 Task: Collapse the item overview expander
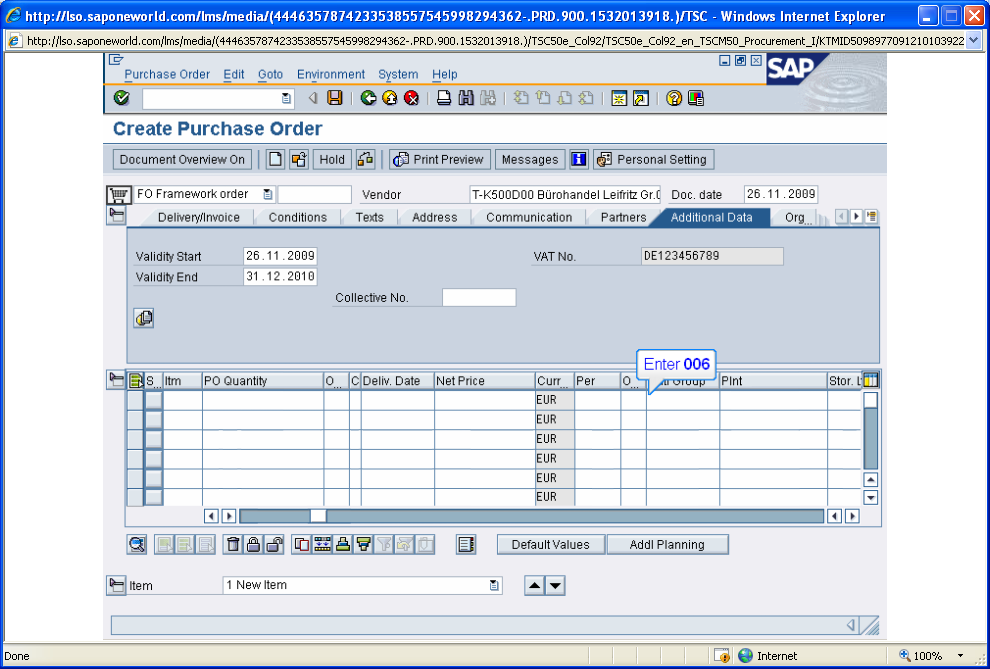(x=116, y=380)
